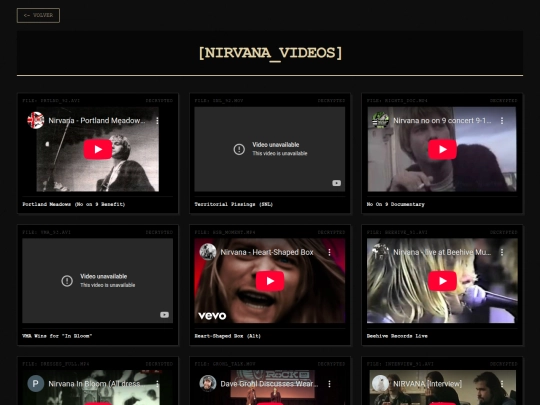
Task: Click caption 'Beehive Records Live'
Action: [397, 336]
